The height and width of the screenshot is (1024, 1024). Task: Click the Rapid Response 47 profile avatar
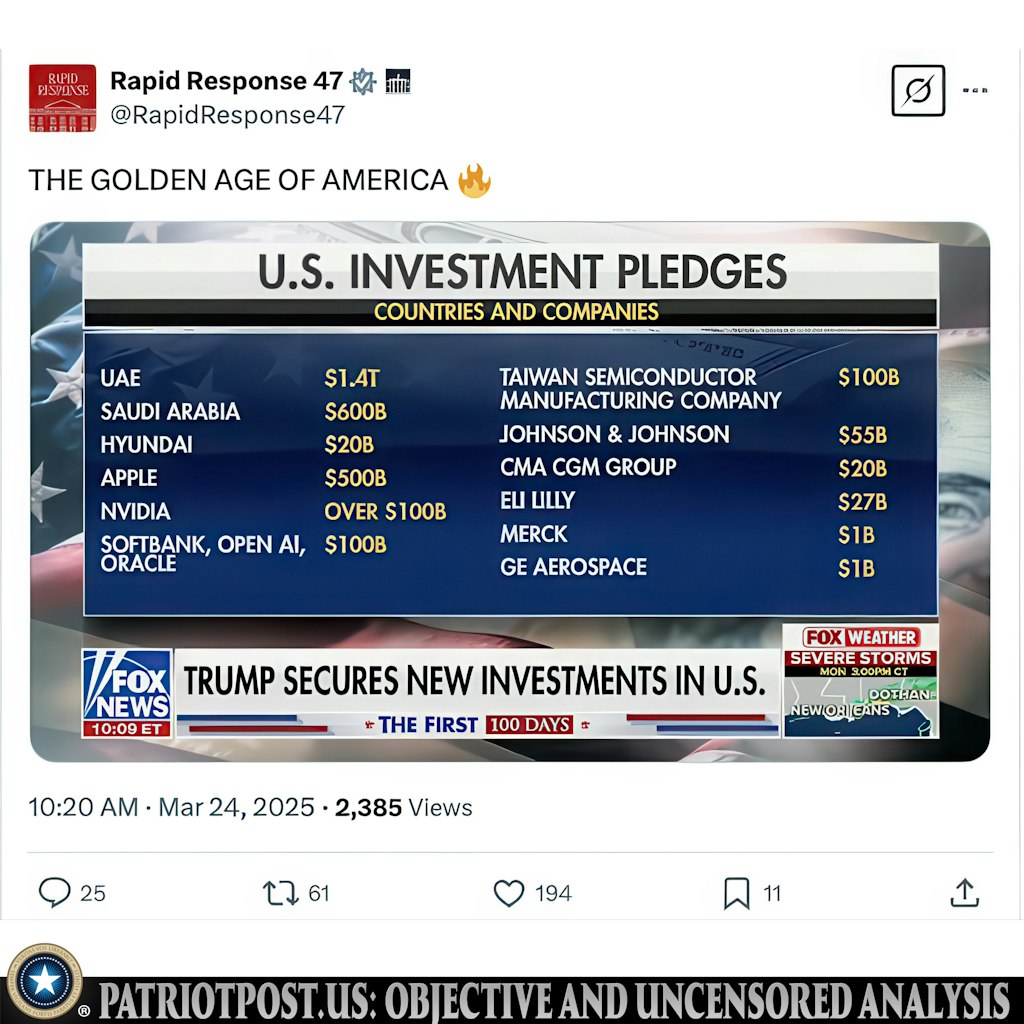point(62,98)
